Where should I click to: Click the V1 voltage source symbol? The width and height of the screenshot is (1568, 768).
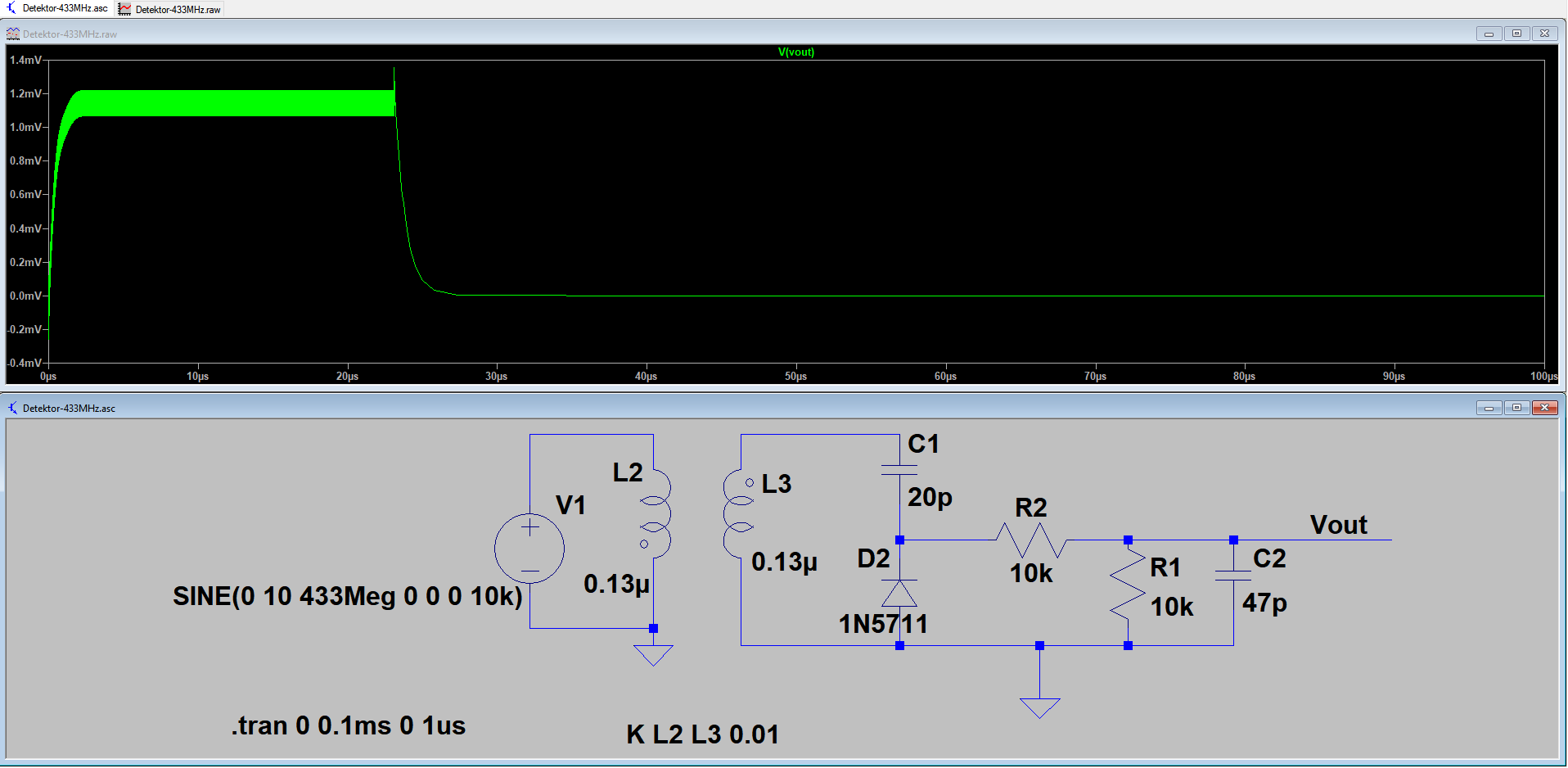tap(529, 549)
